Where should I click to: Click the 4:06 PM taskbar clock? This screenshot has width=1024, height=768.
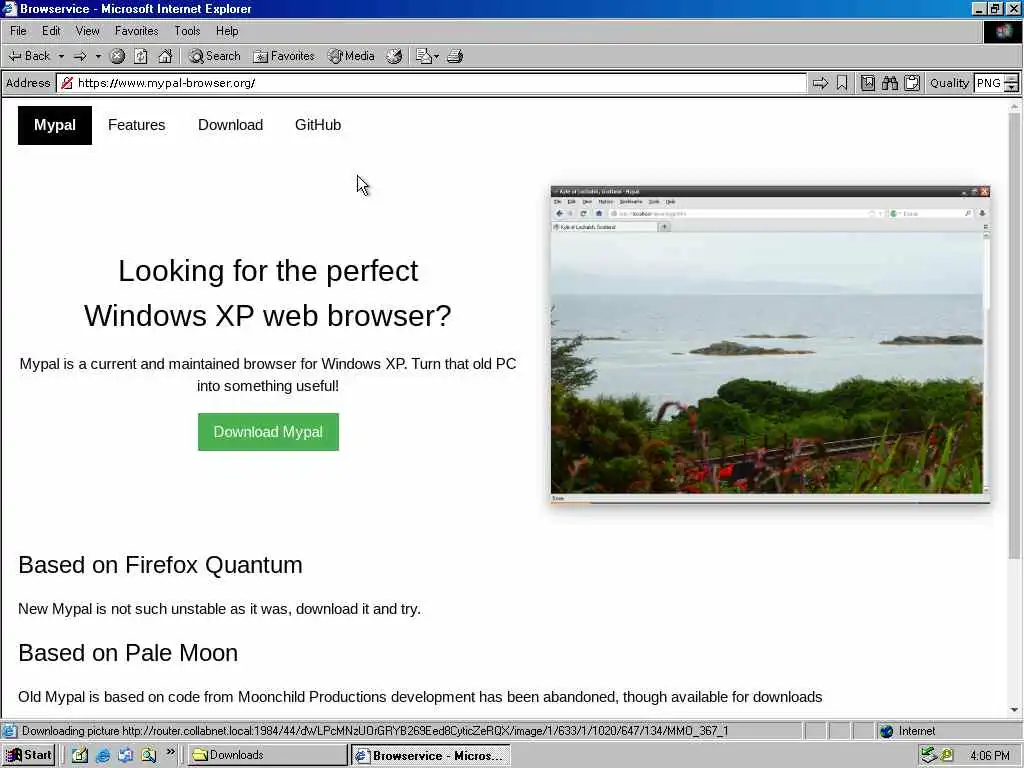coord(989,756)
